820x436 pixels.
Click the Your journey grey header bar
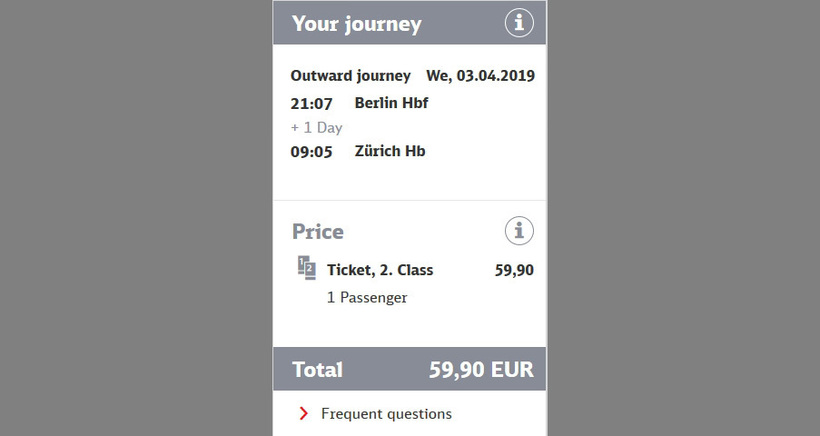409,23
